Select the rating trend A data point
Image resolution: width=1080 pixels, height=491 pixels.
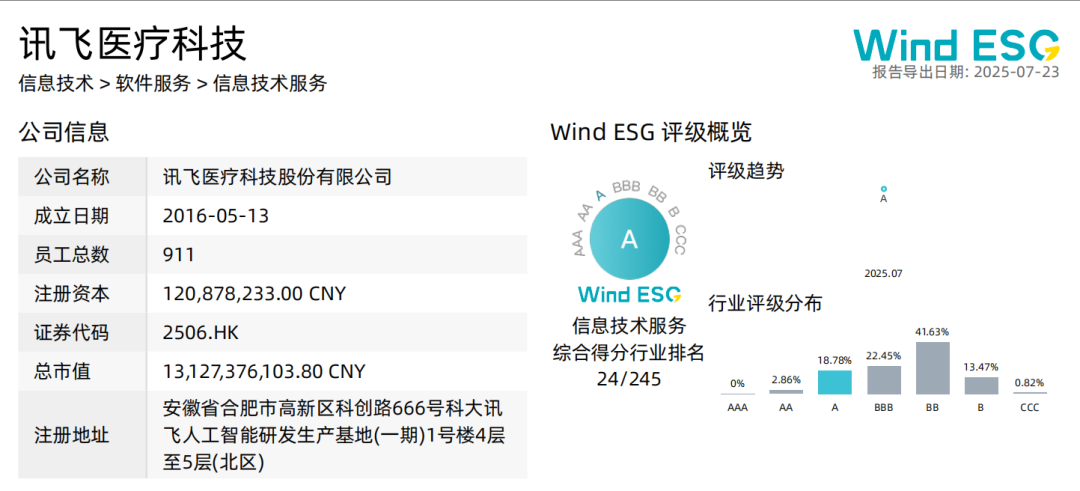click(884, 188)
